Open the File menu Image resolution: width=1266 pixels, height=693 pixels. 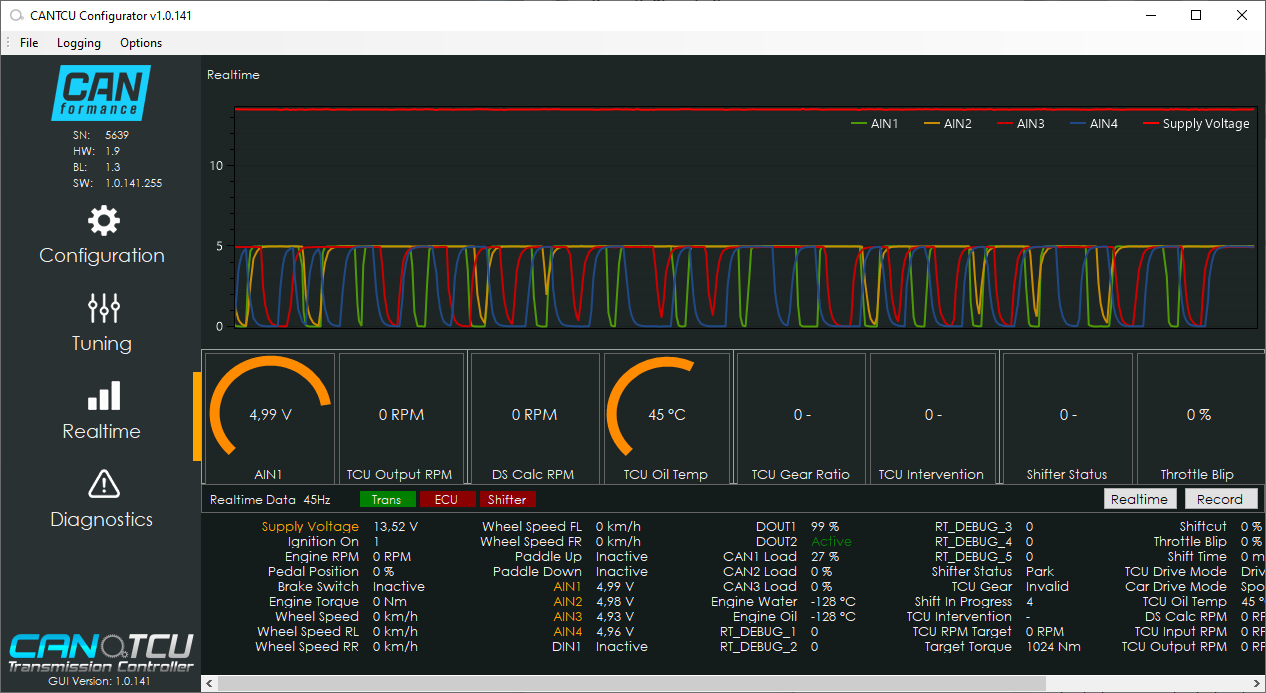pyautogui.click(x=29, y=43)
